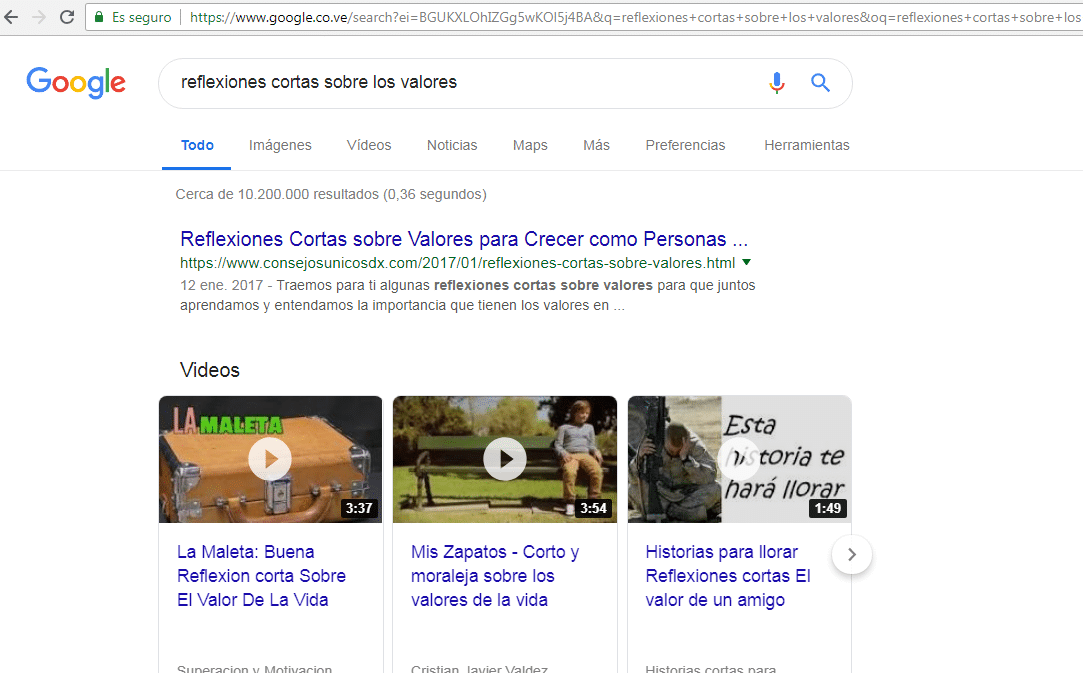Screen dimensions: 1083x673
Task: Open the green dropdown arrow beside the consejosunicosdx URL
Action: tap(747, 262)
